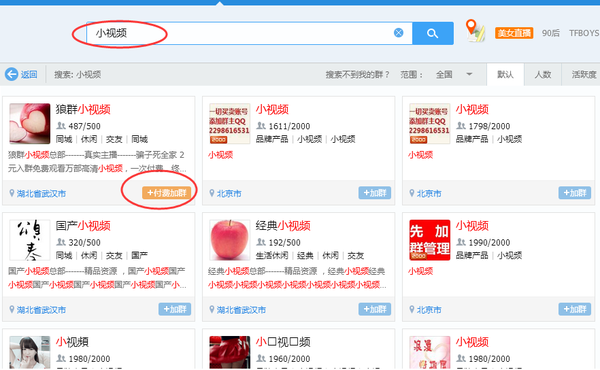Click the 487/500 member count
The width and height of the screenshot is (600, 370).
point(84,126)
